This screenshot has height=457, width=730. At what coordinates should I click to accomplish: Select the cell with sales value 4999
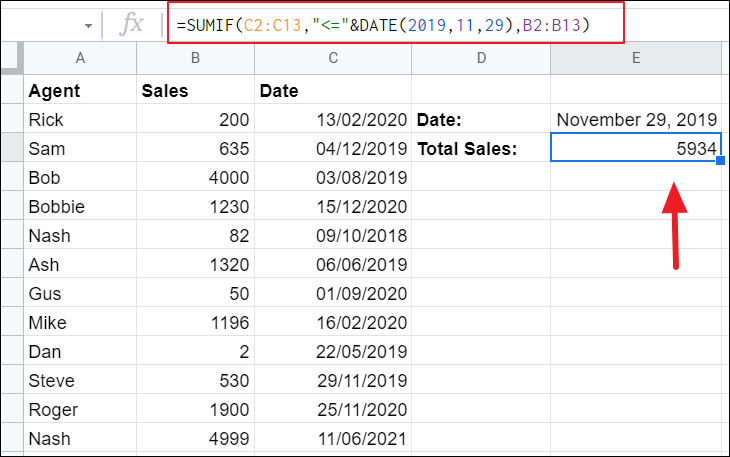tap(195, 439)
